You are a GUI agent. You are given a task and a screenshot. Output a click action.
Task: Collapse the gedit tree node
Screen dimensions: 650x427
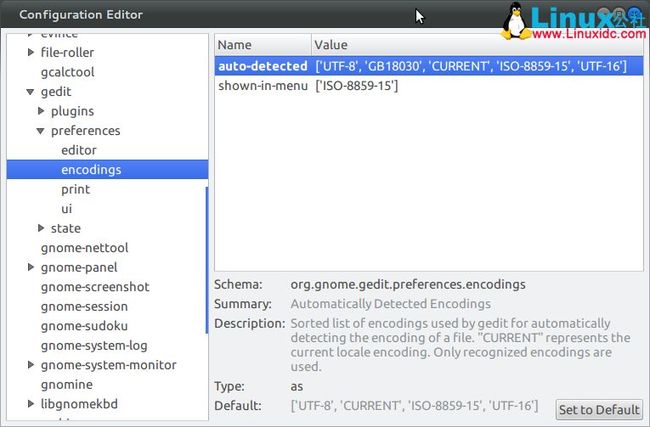30,92
